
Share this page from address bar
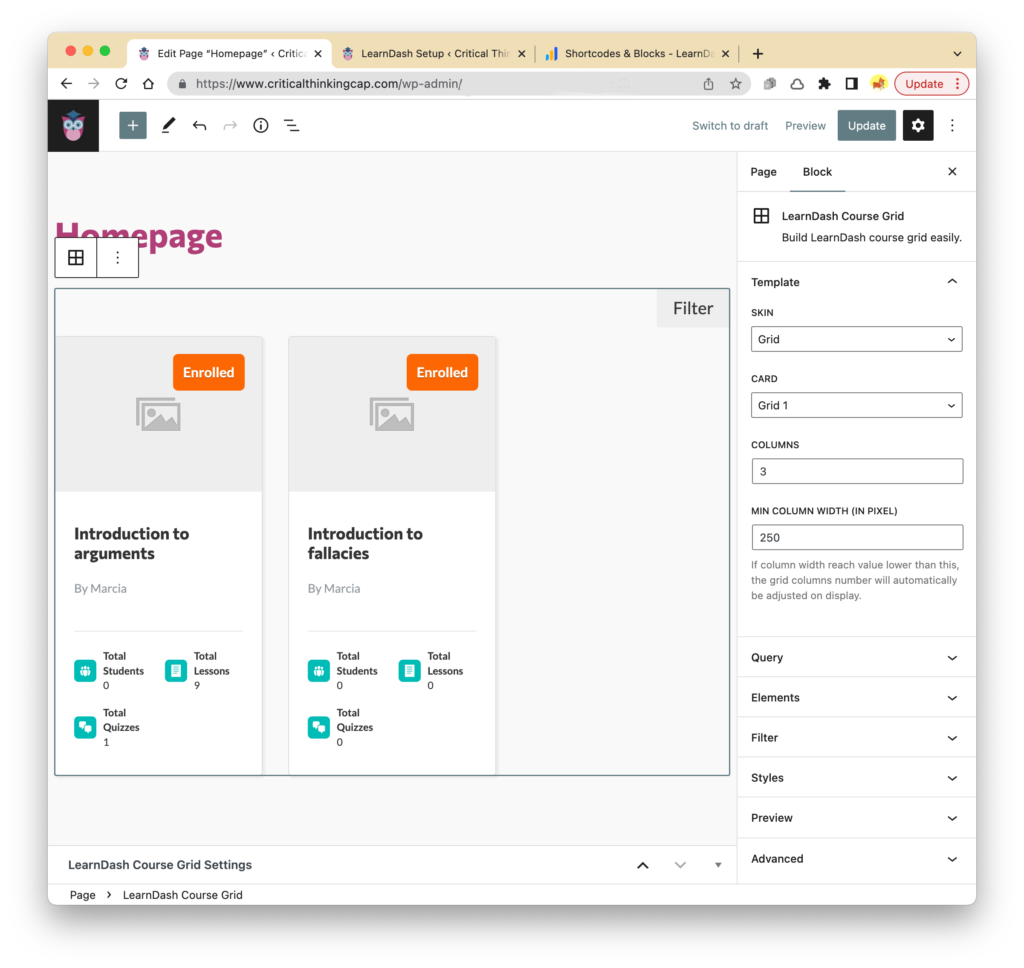pyautogui.click(x=708, y=84)
